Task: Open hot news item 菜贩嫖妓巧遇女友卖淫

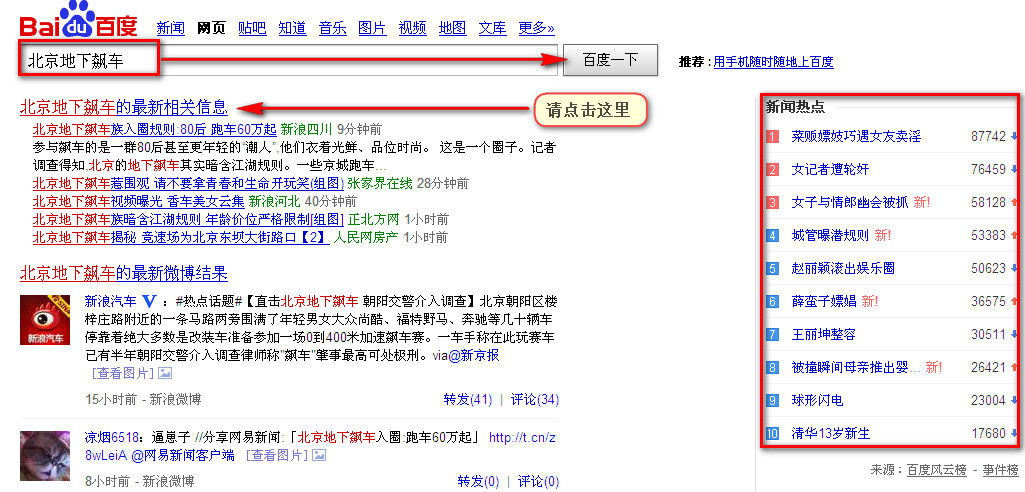Action: pos(856,137)
